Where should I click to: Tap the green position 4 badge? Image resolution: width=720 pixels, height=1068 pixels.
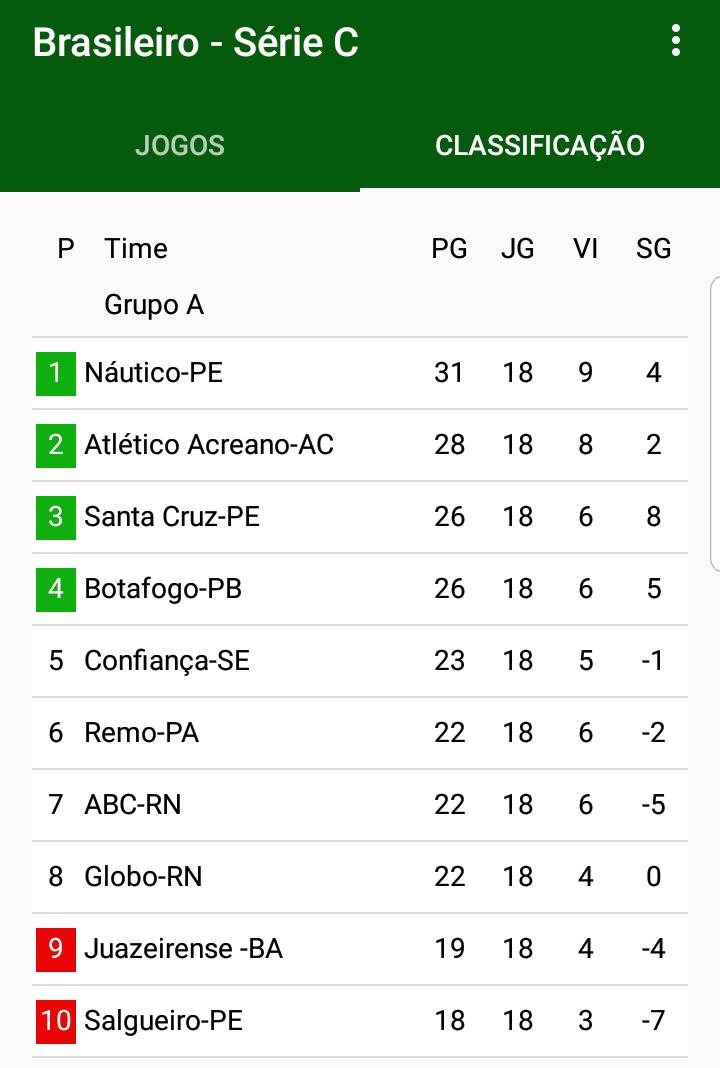[x=56, y=589]
